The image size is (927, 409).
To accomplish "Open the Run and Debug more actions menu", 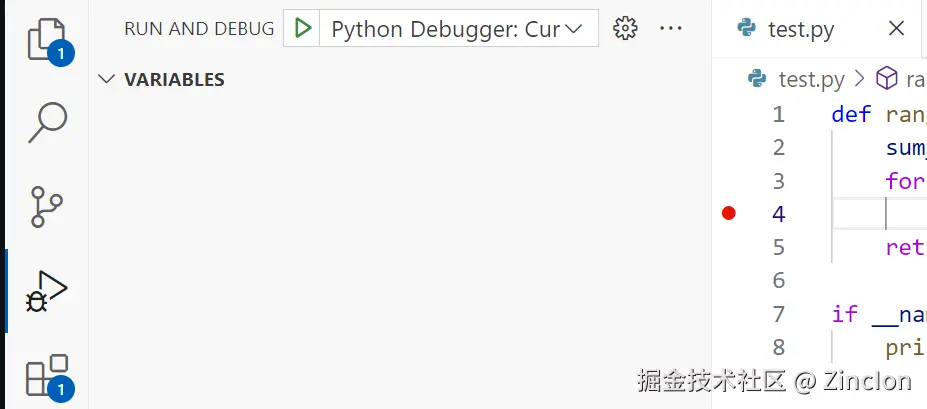I will click(671, 29).
